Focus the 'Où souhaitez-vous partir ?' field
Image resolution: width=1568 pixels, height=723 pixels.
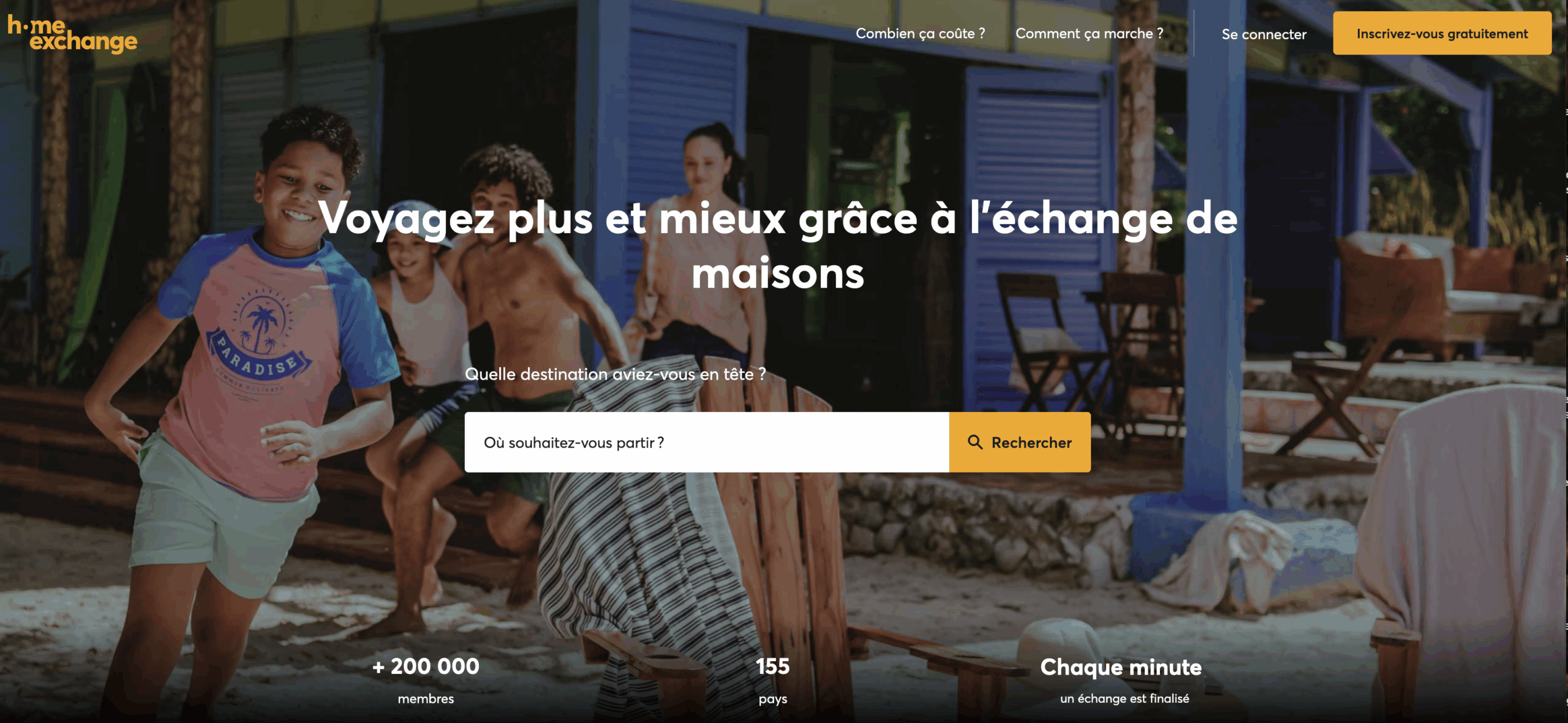pyautogui.click(x=707, y=442)
